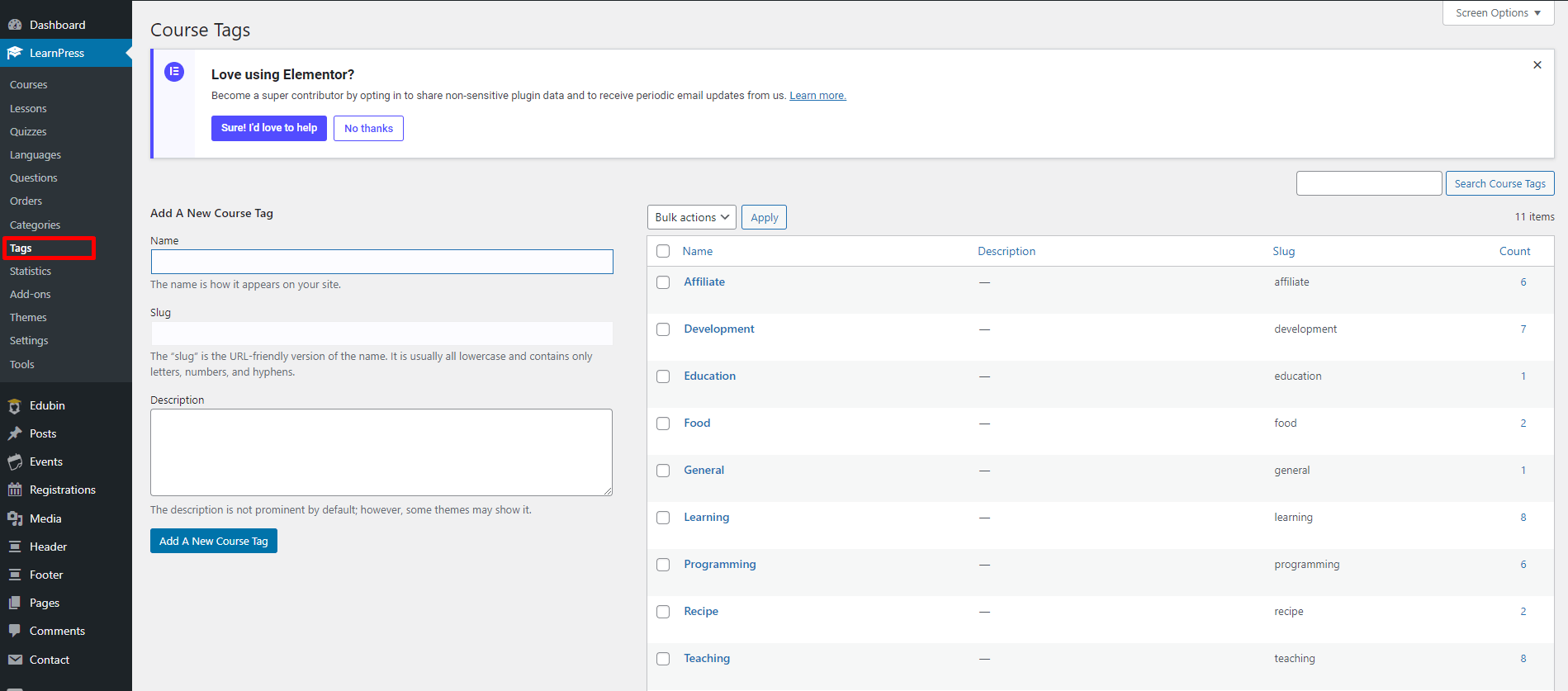
Task: Tick the checkbox next to Programming
Action: 663,565
